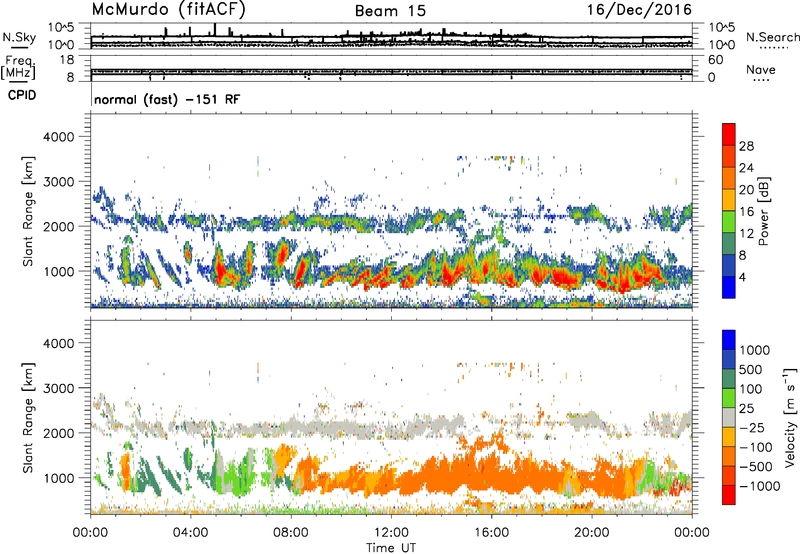Screen dimensions: 800x554
Task: Pick the bright blue bottom power colorbar segment
Action: [729, 287]
